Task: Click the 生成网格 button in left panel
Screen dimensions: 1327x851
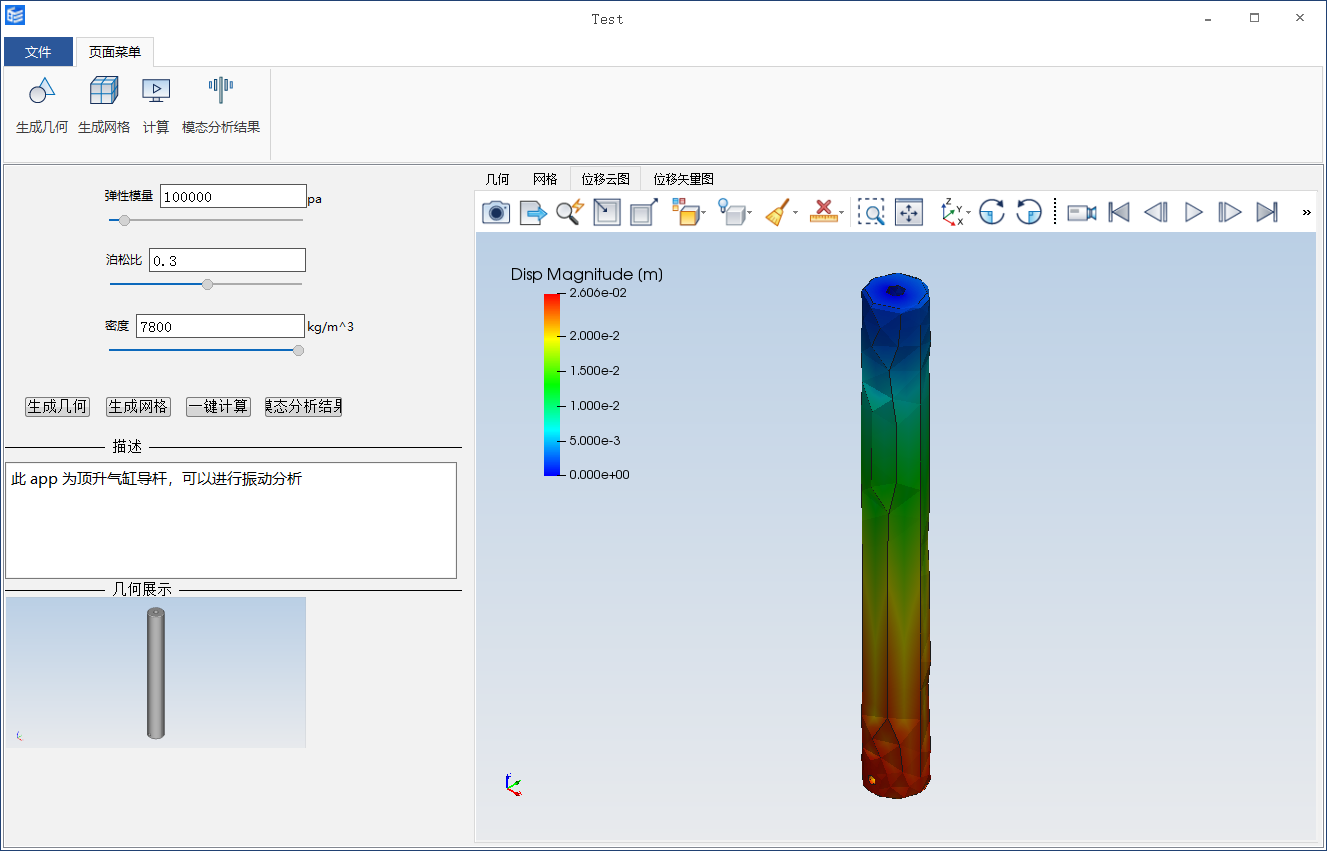Action: coord(138,407)
